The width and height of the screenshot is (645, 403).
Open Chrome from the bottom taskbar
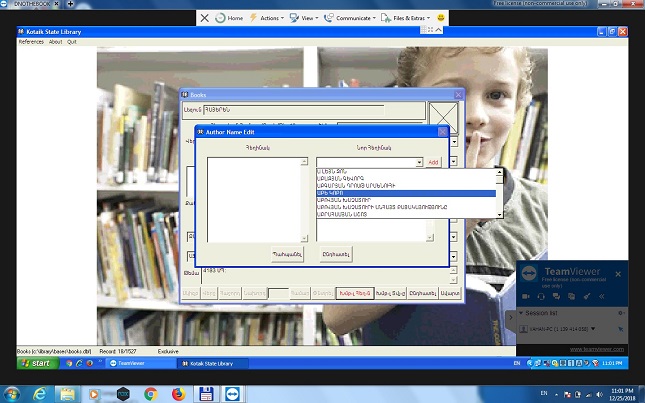[x=150, y=394]
